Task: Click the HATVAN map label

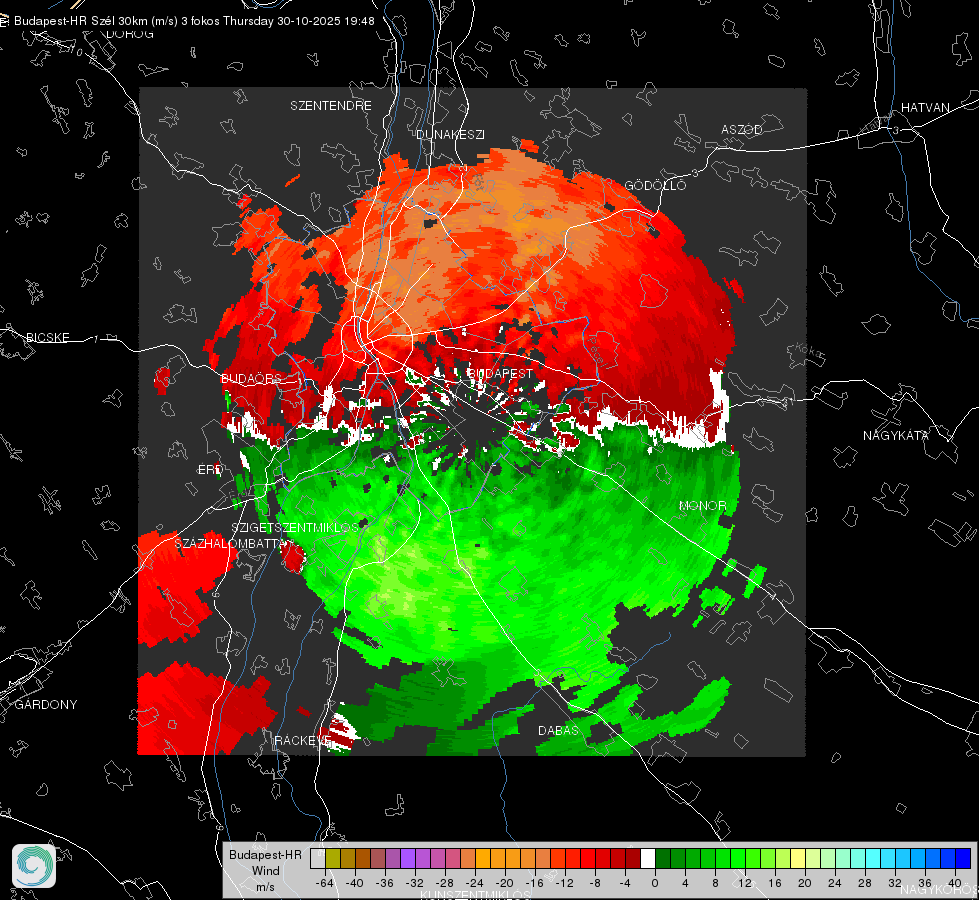Action: click(x=925, y=107)
